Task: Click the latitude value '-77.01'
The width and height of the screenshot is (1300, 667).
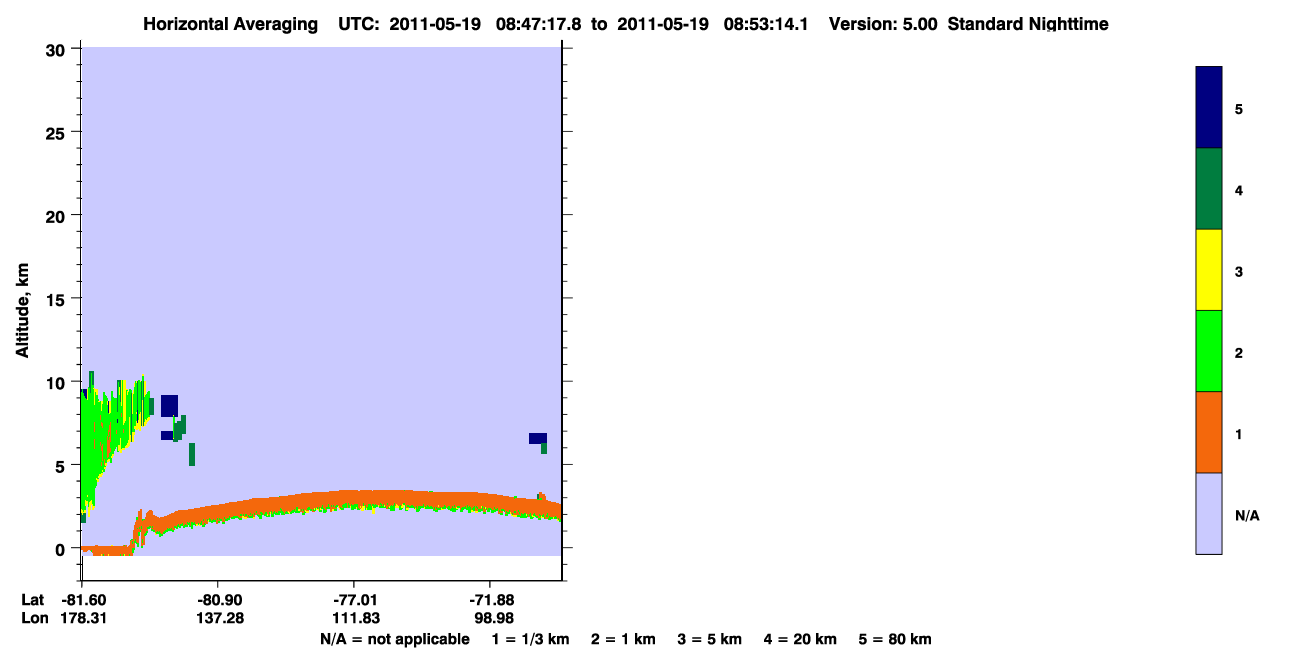Action: point(354,599)
